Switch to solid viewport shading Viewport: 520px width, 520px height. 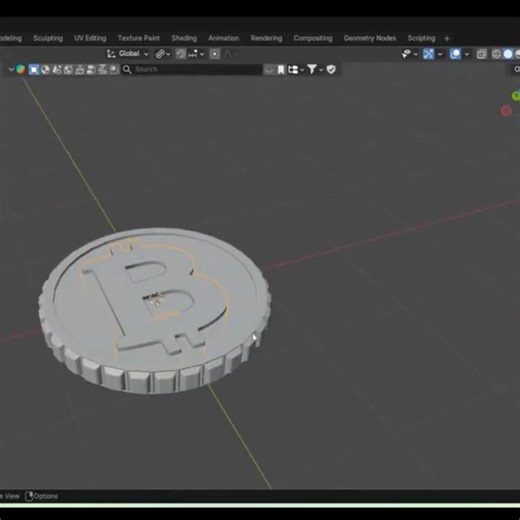coord(508,54)
